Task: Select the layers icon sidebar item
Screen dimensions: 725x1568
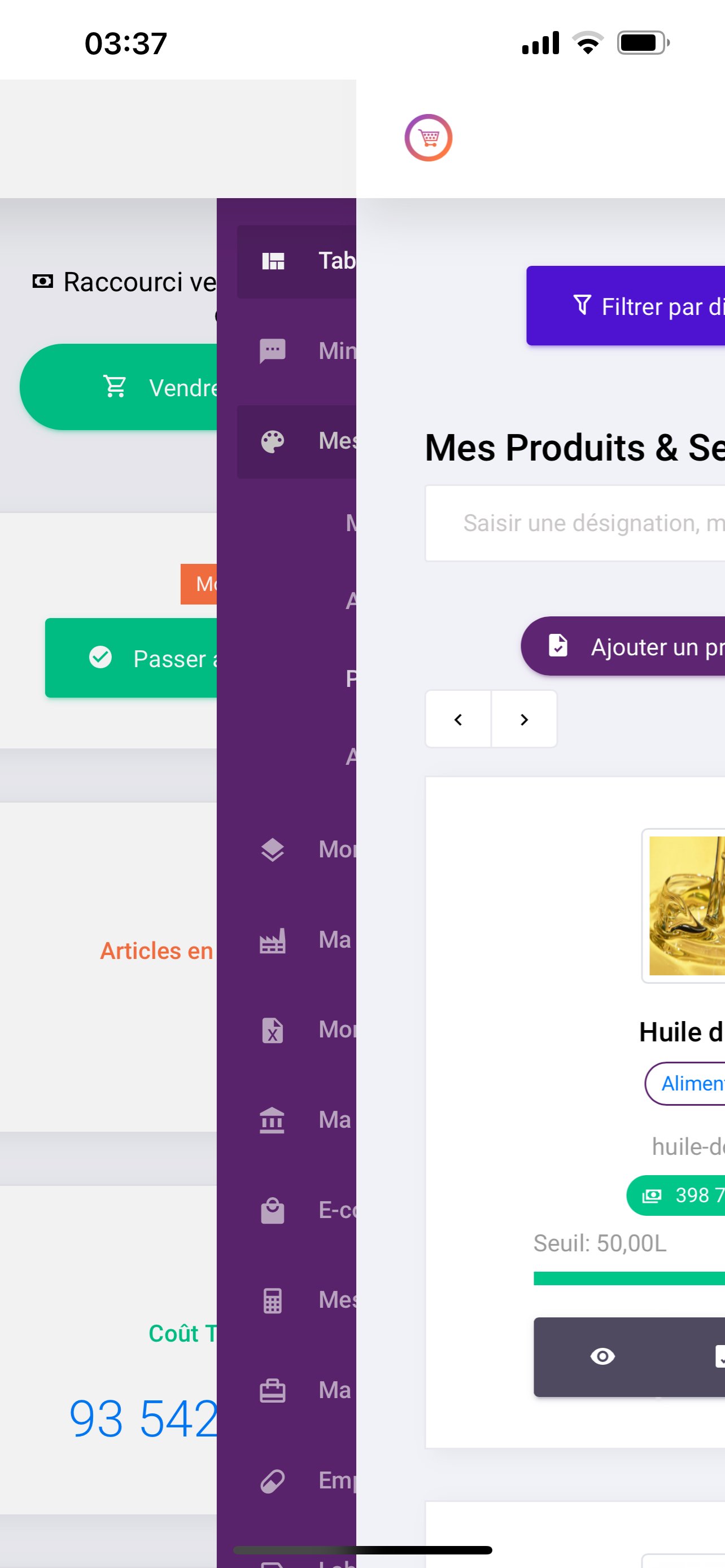Action: [296, 849]
